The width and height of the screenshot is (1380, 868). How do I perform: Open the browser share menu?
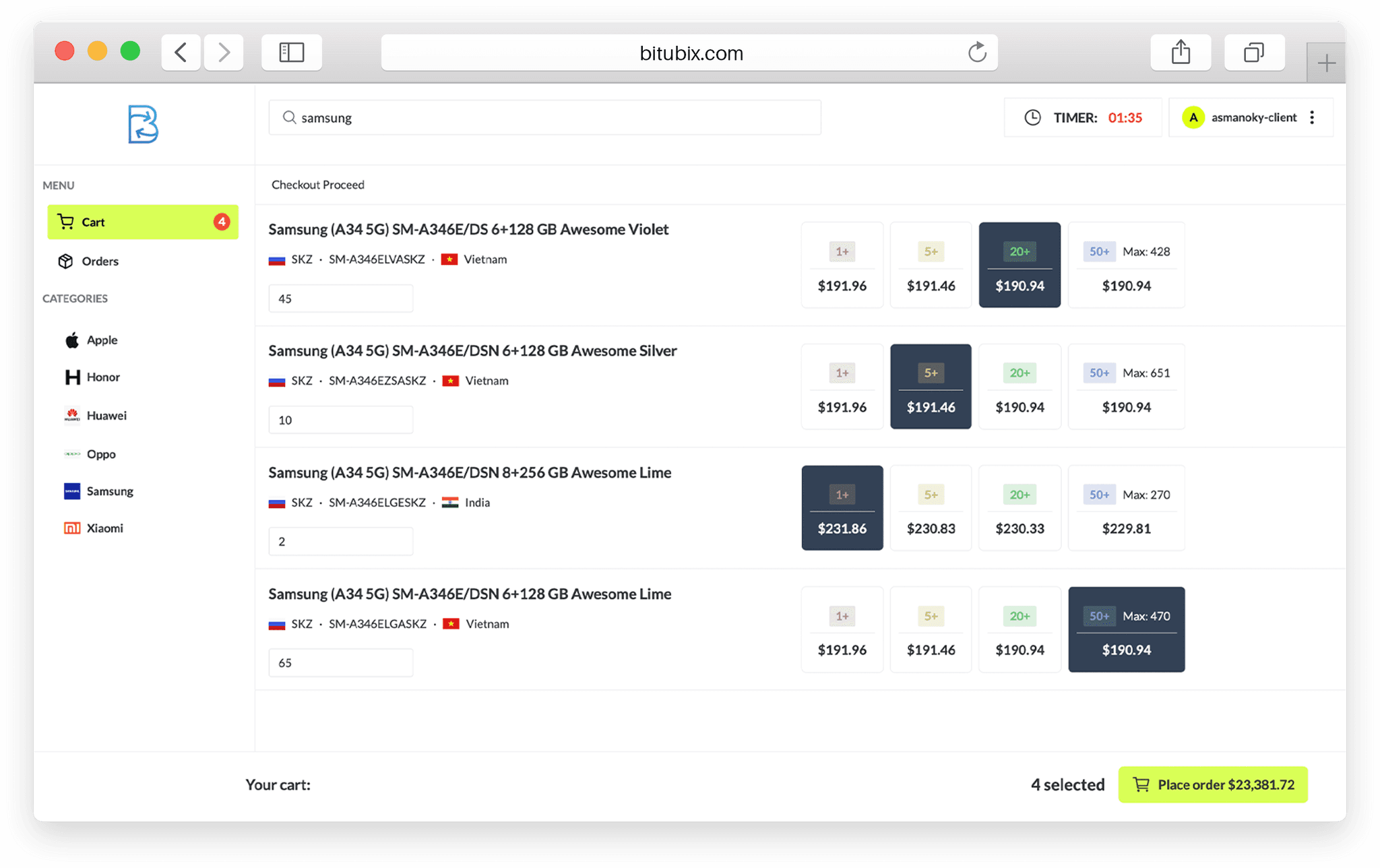pyautogui.click(x=1181, y=52)
